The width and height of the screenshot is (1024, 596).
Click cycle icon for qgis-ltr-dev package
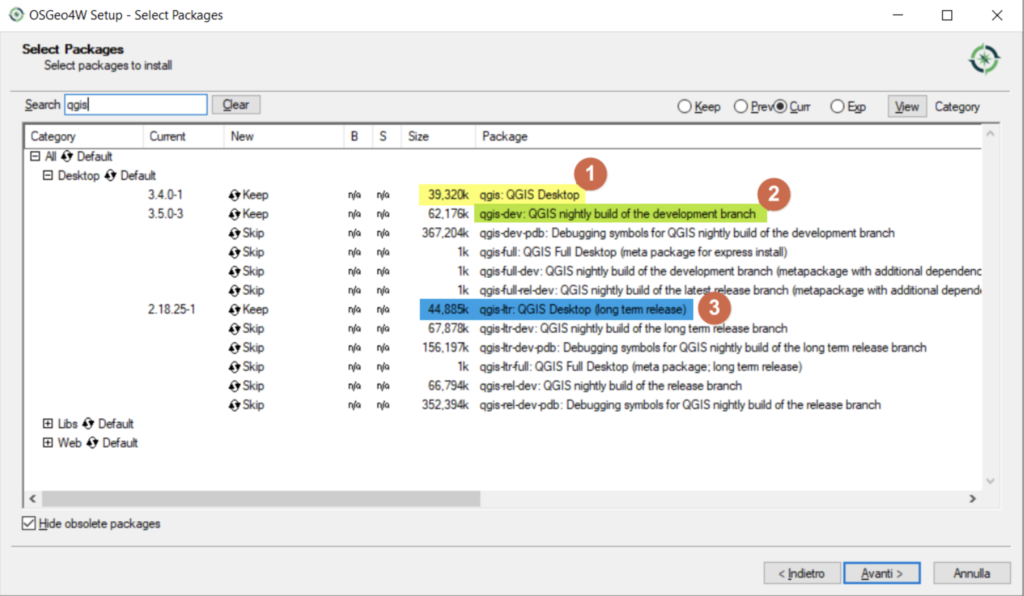click(x=234, y=328)
